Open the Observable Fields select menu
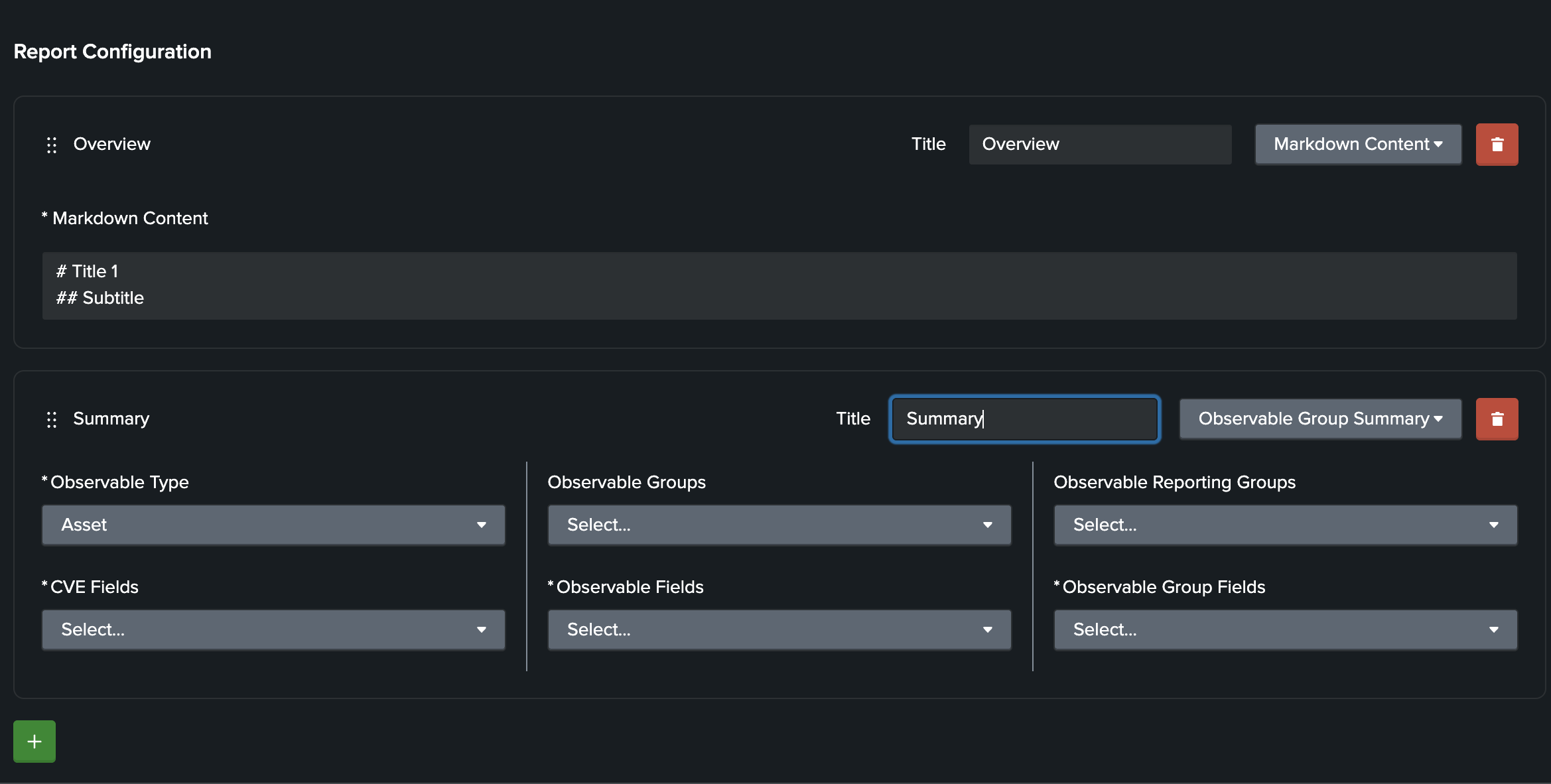 [x=779, y=629]
